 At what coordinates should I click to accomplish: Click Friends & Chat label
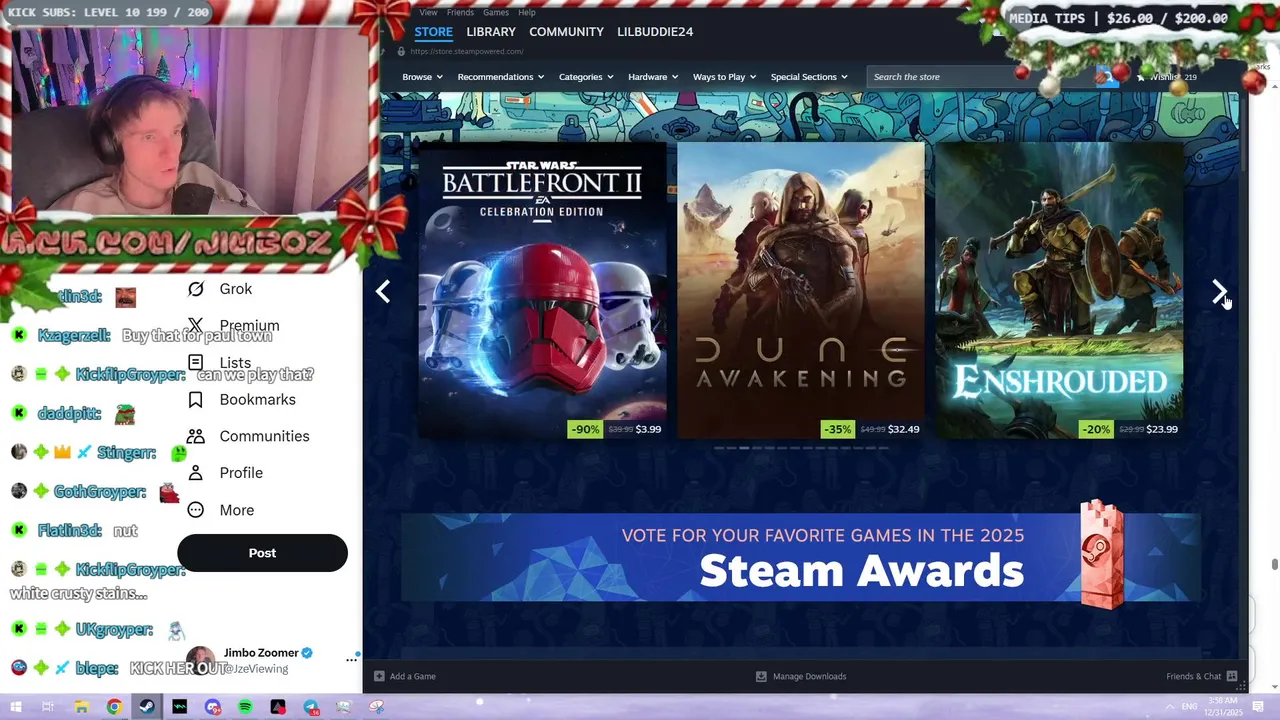[x=1193, y=676]
